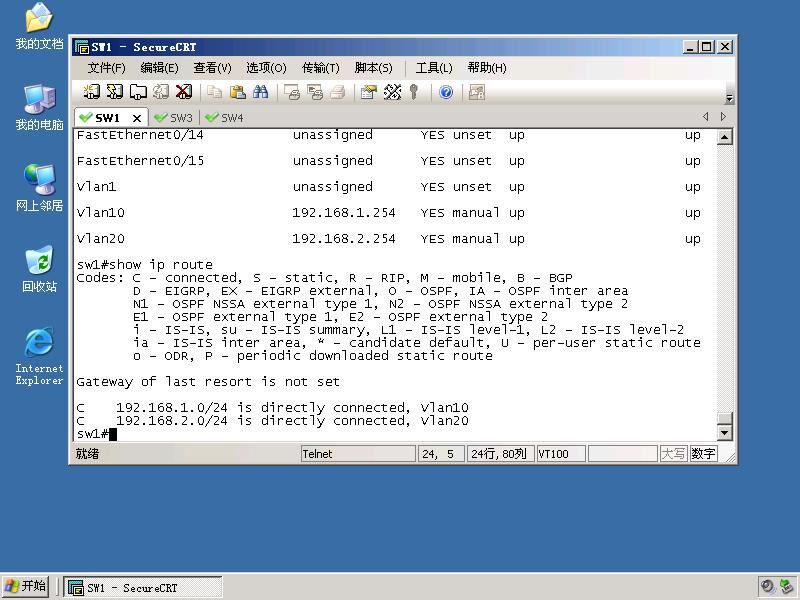The image size is (800, 600).
Task: Maximize the SecureCRT window
Action: [x=707, y=47]
